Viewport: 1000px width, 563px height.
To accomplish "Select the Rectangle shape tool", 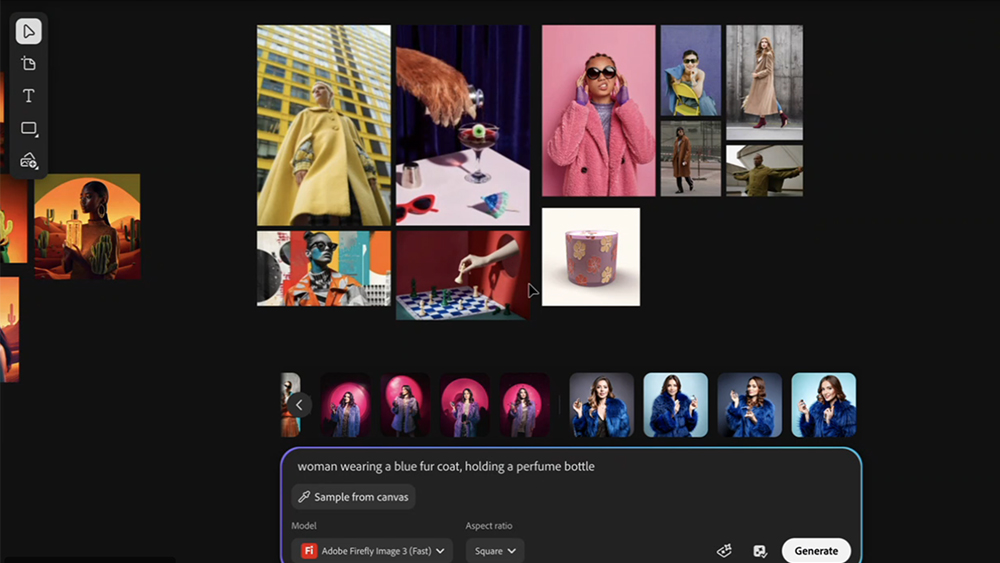I will coord(29,128).
